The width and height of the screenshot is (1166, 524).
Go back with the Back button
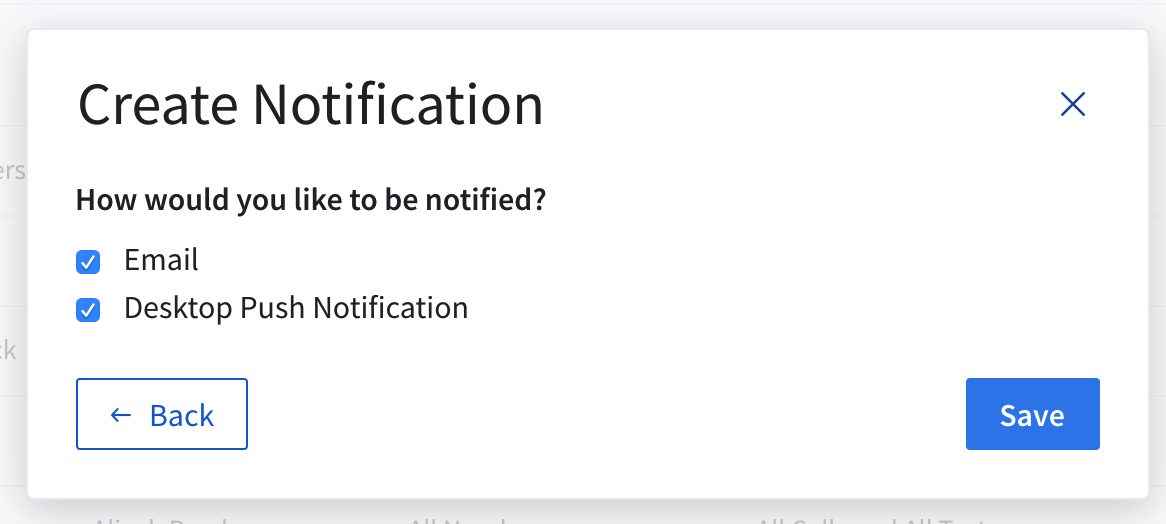click(x=162, y=414)
